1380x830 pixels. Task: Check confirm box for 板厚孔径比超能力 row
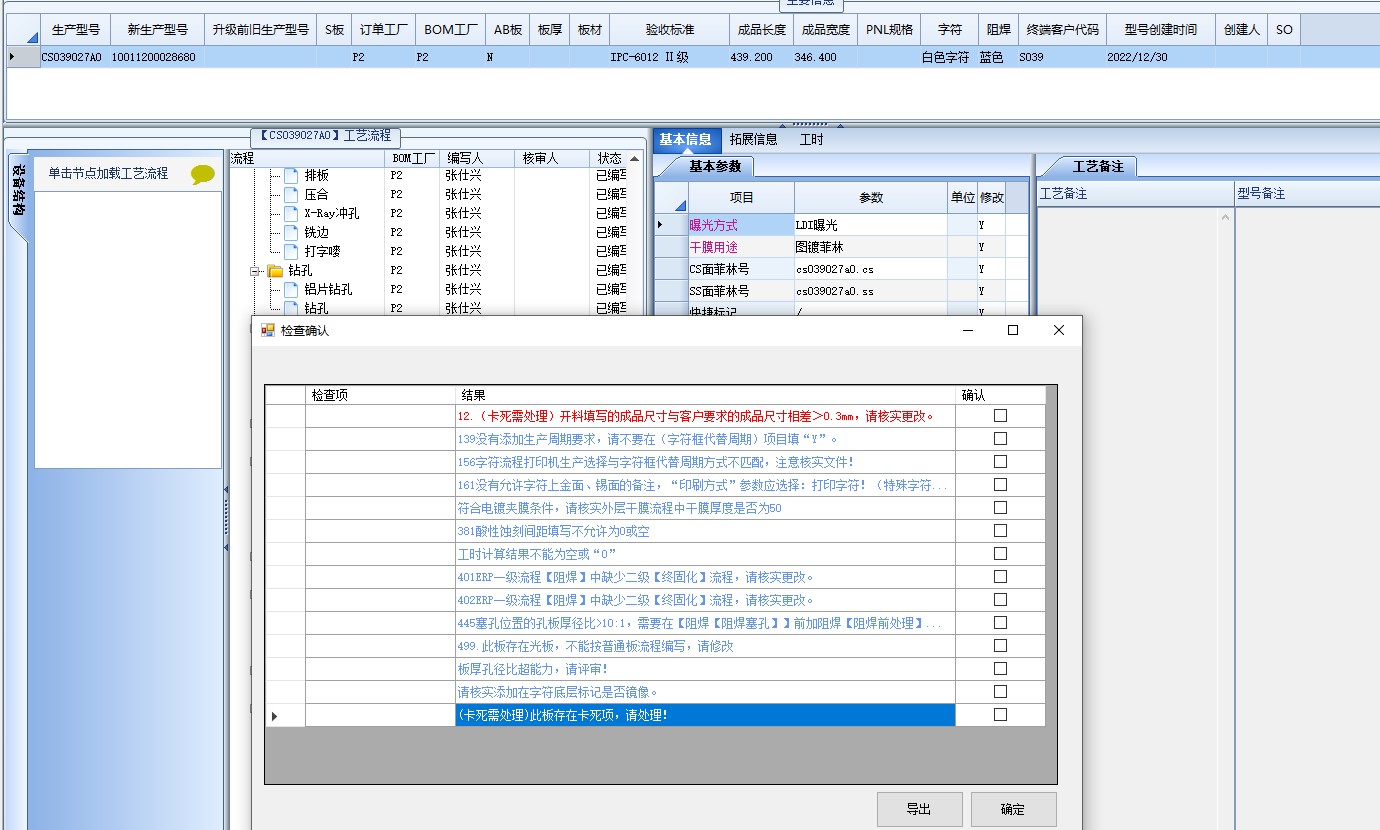point(1000,669)
